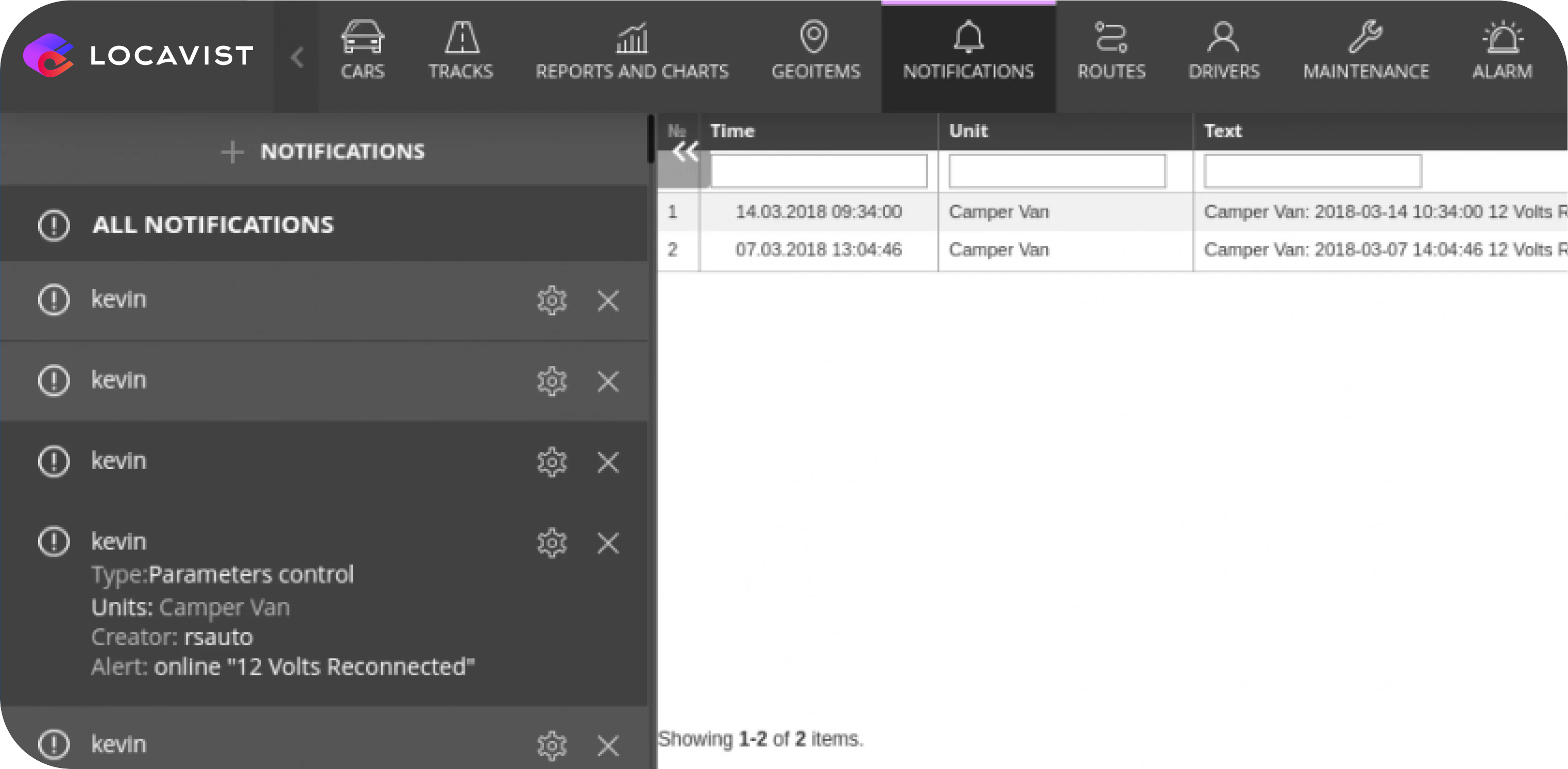The width and height of the screenshot is (1568, 769).
Task: Select the Notifications tab
Action: tap(968, 55)
